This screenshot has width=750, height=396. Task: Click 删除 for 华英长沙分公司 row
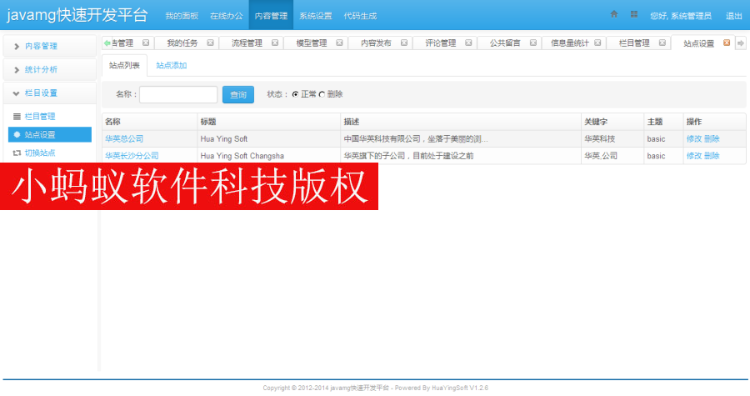[712, 155]
